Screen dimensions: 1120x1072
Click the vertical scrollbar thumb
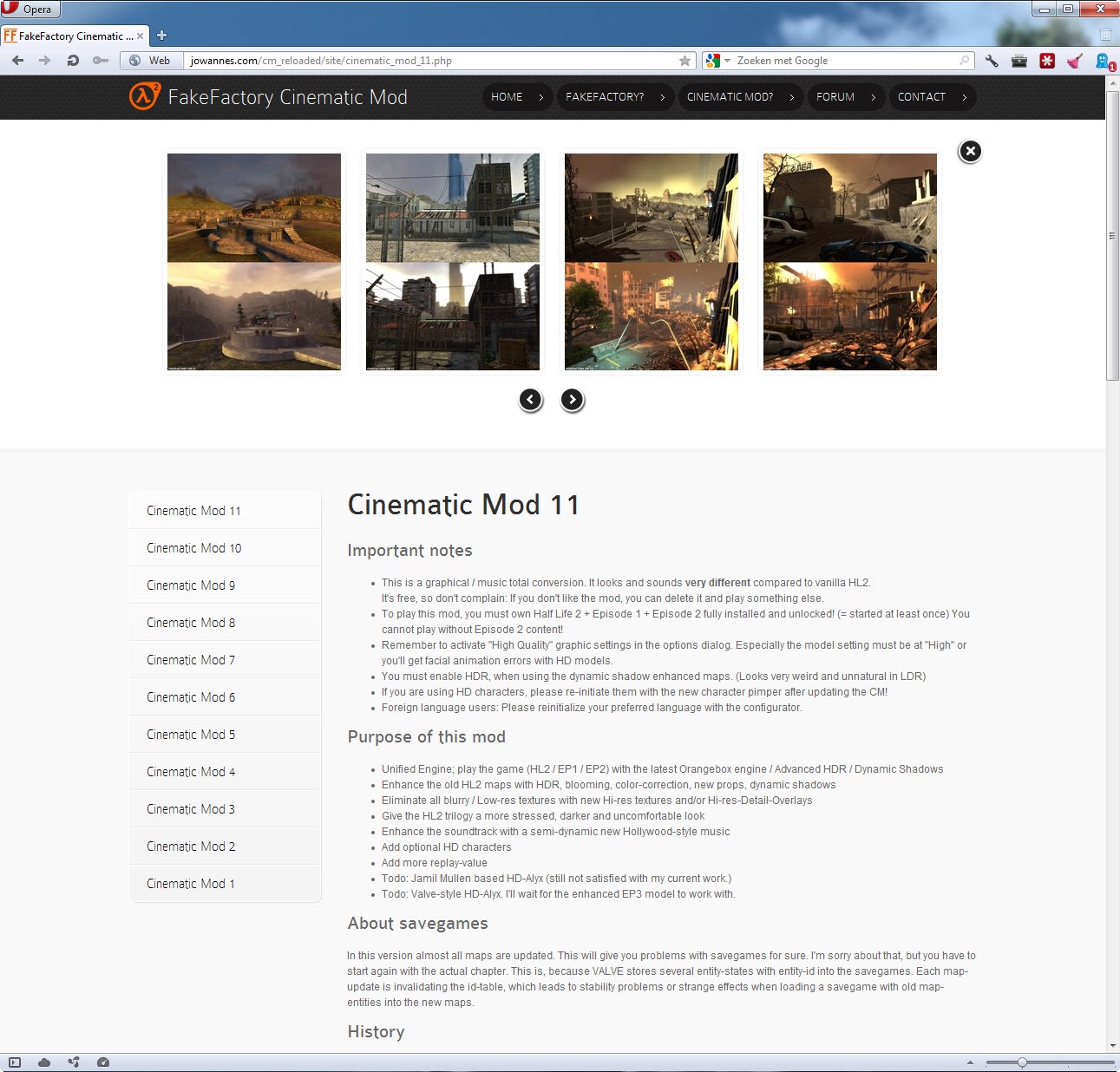point(1112,235)
